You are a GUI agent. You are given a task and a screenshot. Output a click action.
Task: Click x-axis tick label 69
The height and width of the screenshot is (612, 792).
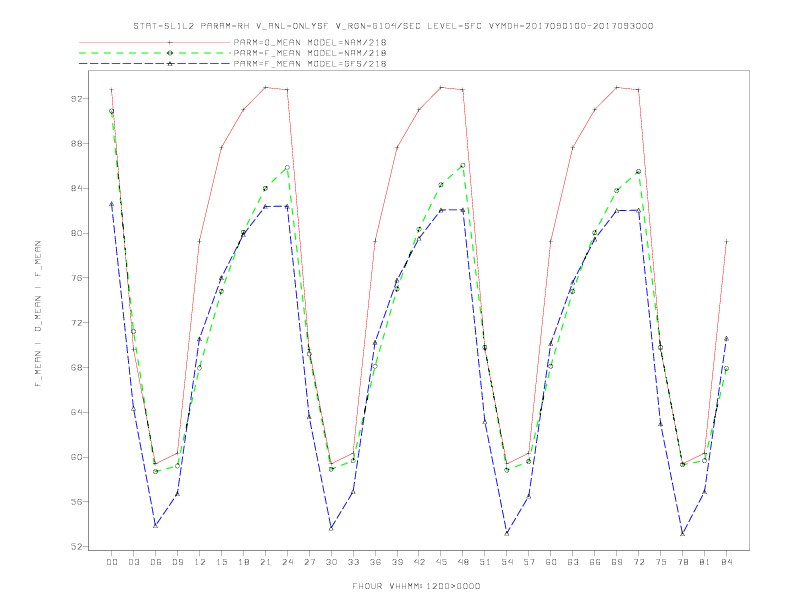[617, 562]
